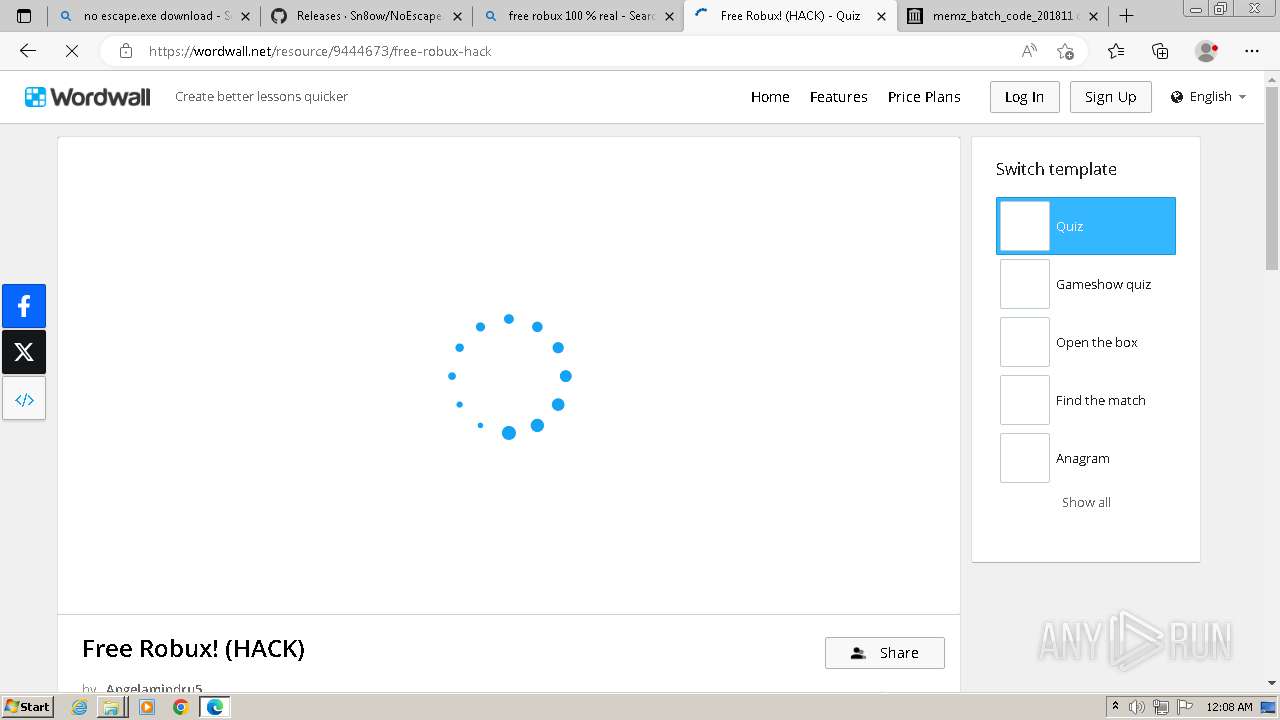Image resolution: width=1280 pixels, height=720 pixels.
Task: Open the Favorites list
Action: (x=1116, y=51)
